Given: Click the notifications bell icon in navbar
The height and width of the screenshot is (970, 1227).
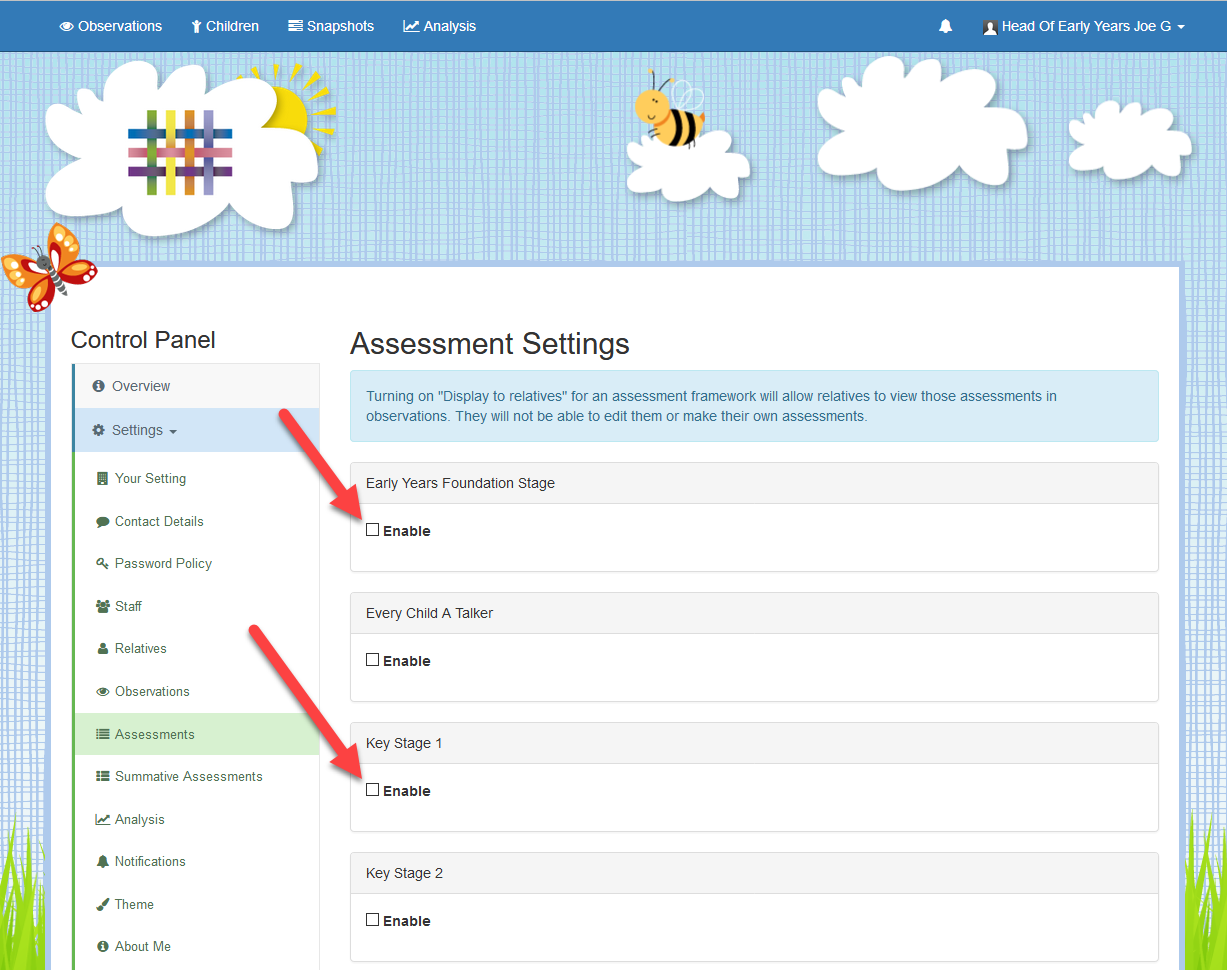Looking at the screenshot, I should [945, 27].
